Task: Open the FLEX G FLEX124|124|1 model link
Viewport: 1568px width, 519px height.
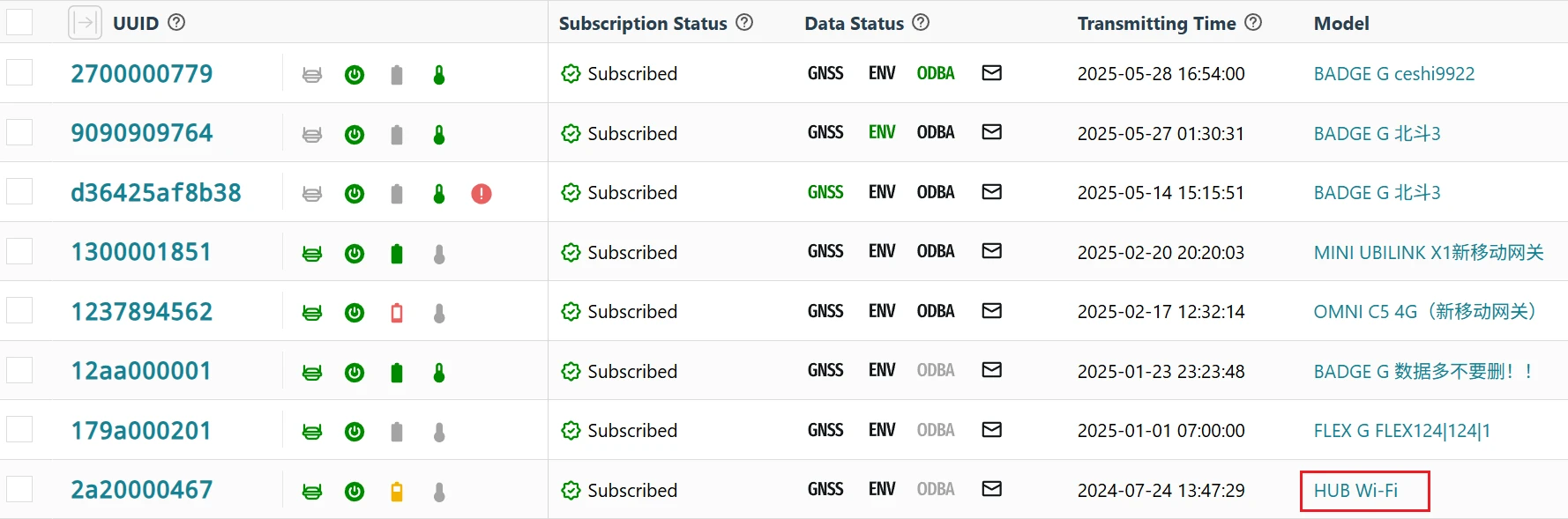Action: click(x=1401, y=431)
